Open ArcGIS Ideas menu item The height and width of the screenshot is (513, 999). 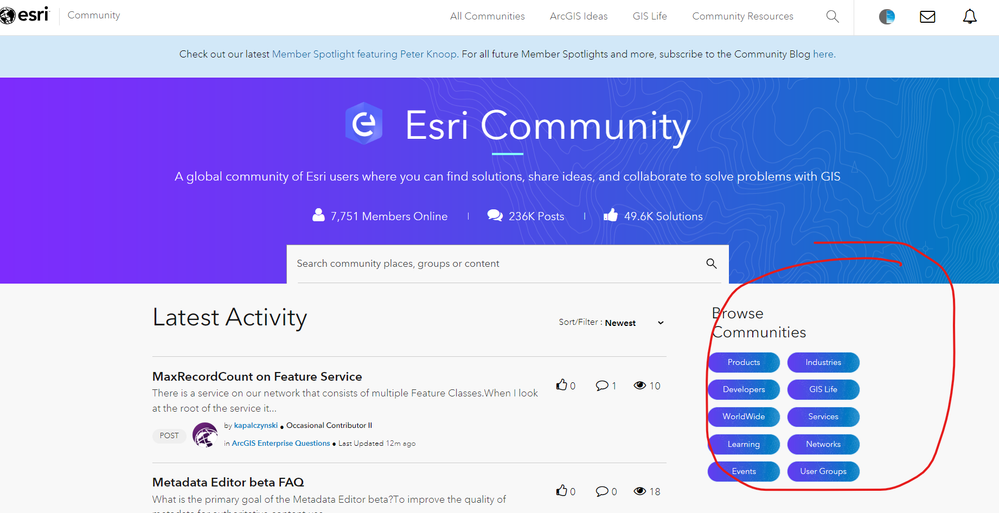[579, 17]
